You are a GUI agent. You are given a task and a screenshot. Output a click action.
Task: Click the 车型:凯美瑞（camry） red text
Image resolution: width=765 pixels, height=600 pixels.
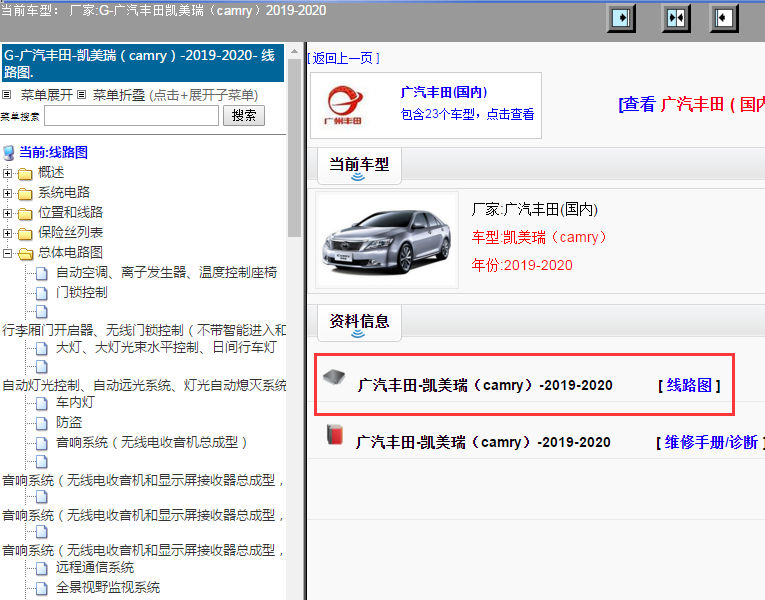click(x=539, y=238)
